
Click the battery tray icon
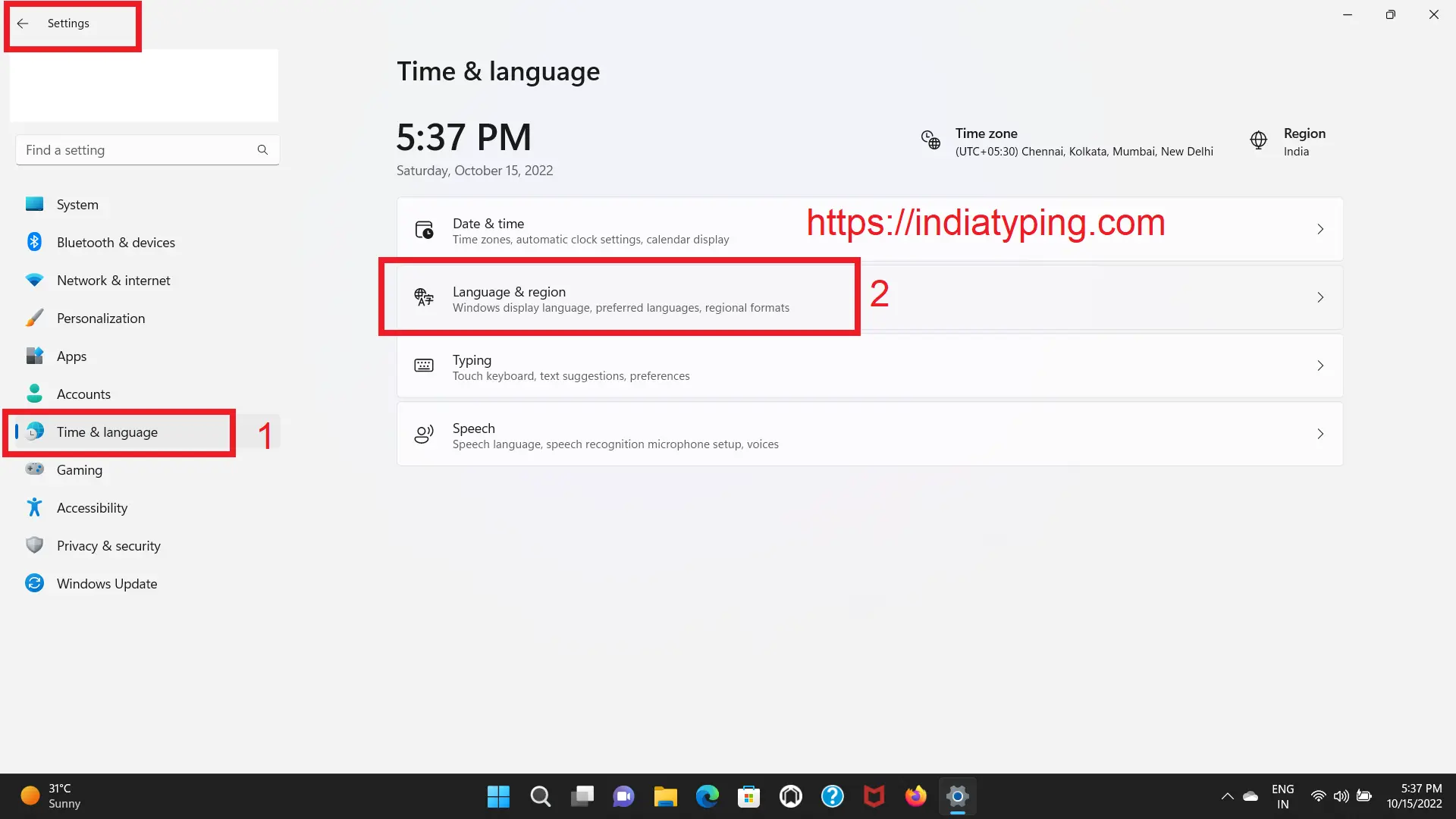(1363, 796)
